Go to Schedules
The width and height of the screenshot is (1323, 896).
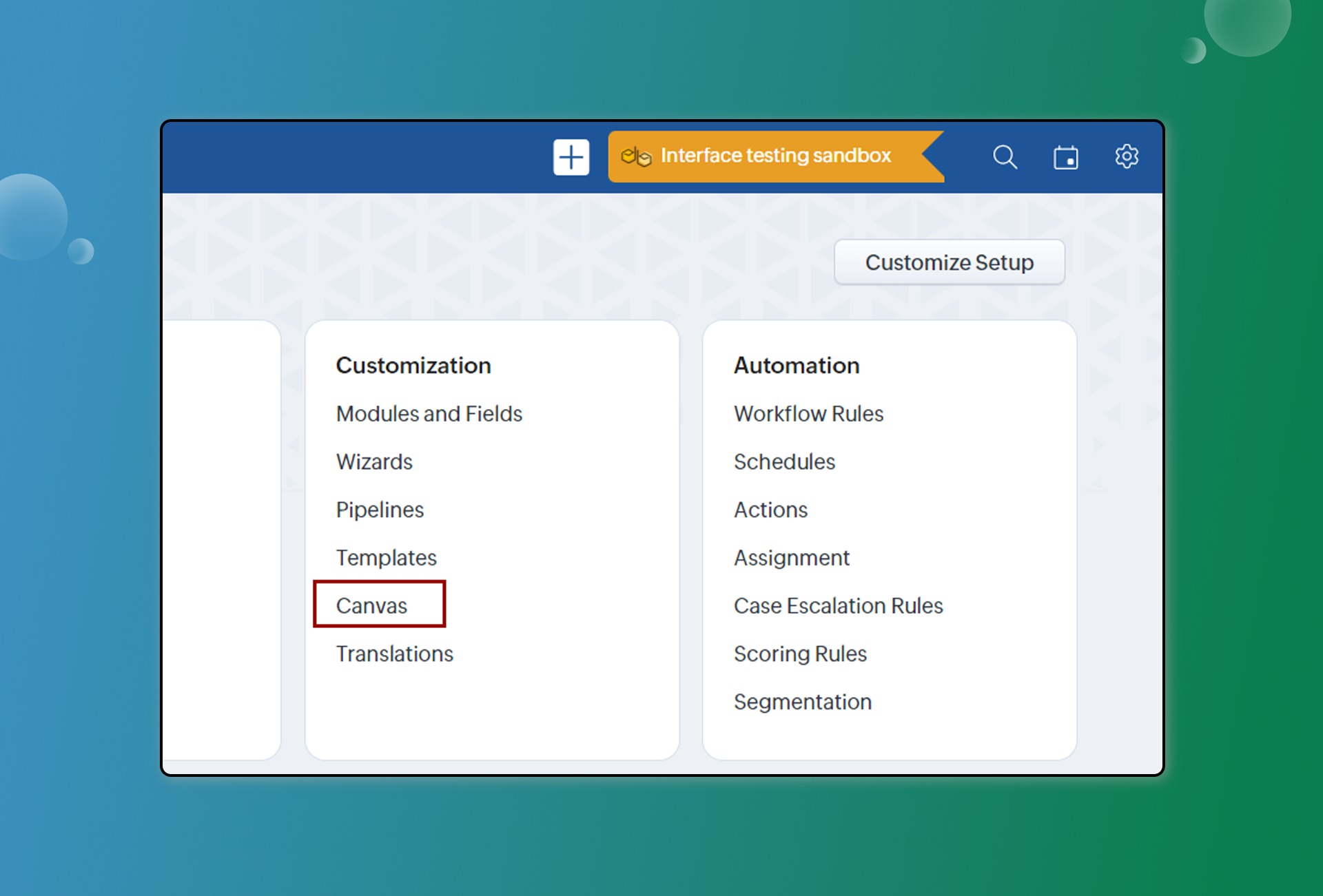tap(784, 461)
